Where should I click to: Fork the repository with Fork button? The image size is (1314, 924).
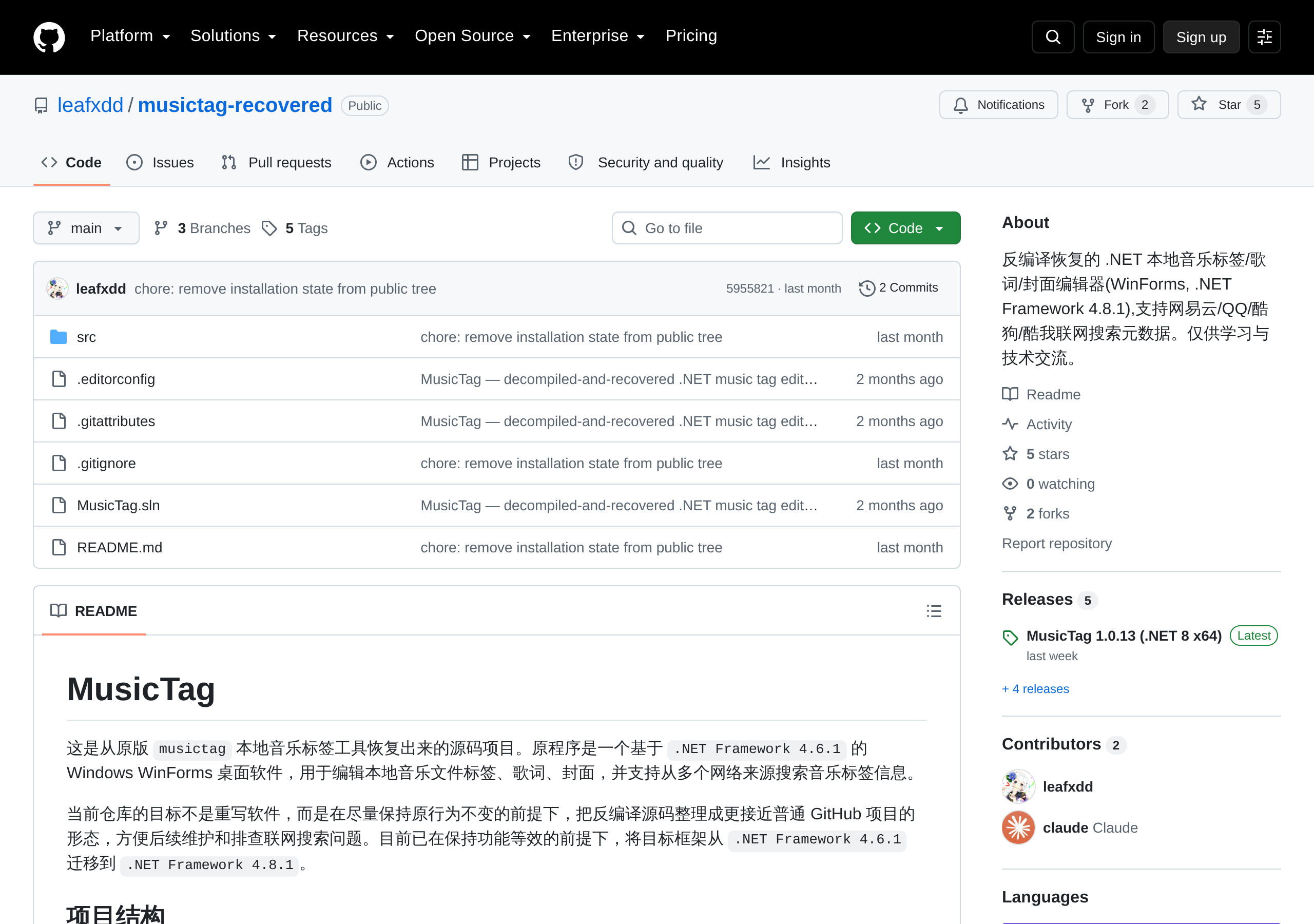tap(1117, 105)
